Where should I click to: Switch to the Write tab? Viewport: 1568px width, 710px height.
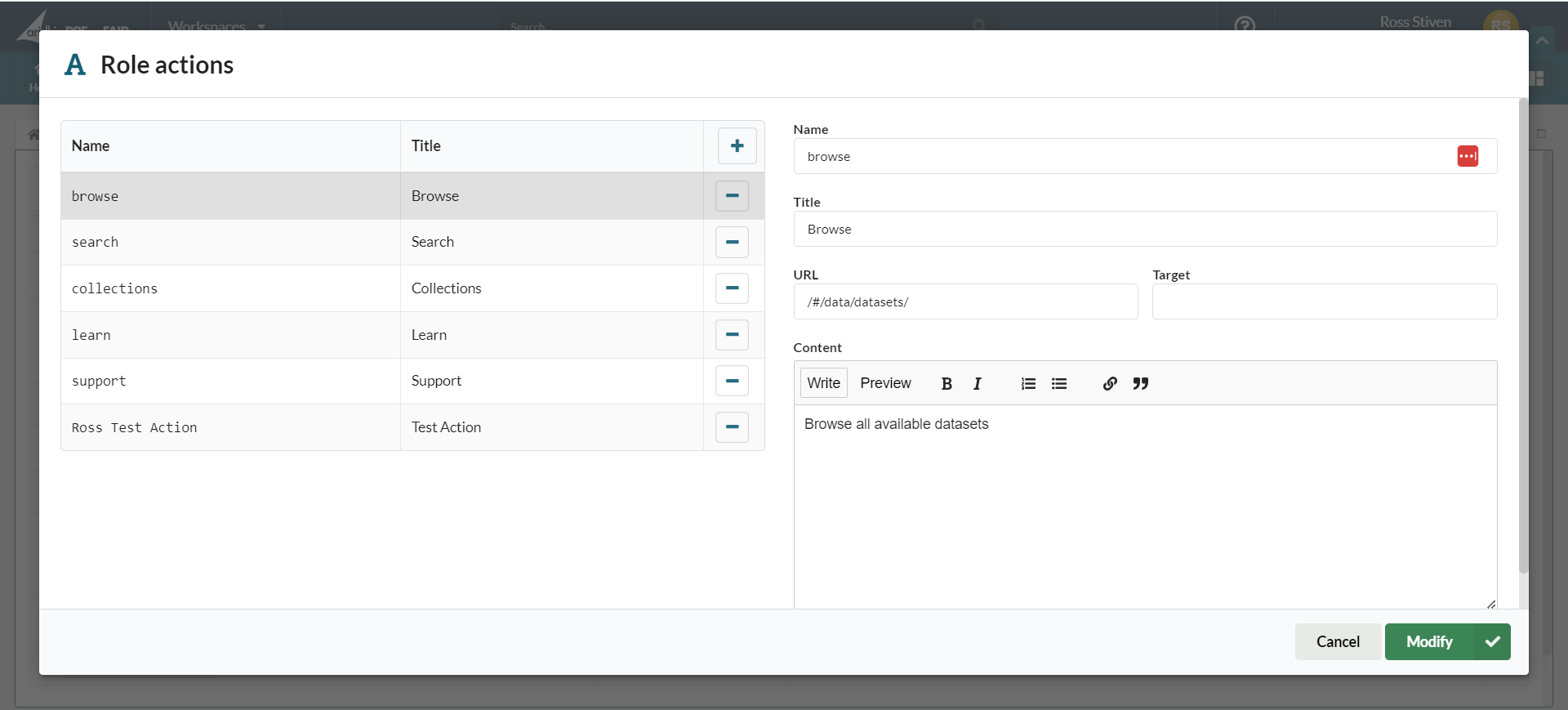823,383
